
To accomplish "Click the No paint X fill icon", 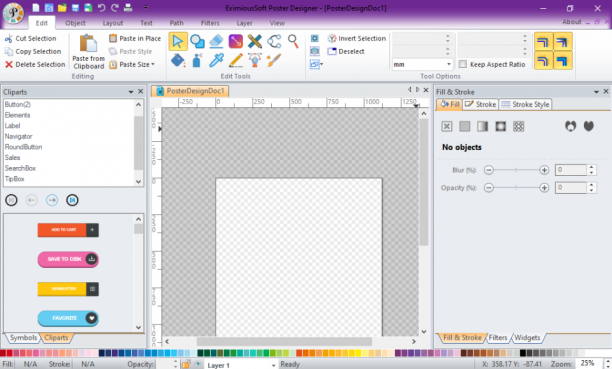I will (447, 126).
